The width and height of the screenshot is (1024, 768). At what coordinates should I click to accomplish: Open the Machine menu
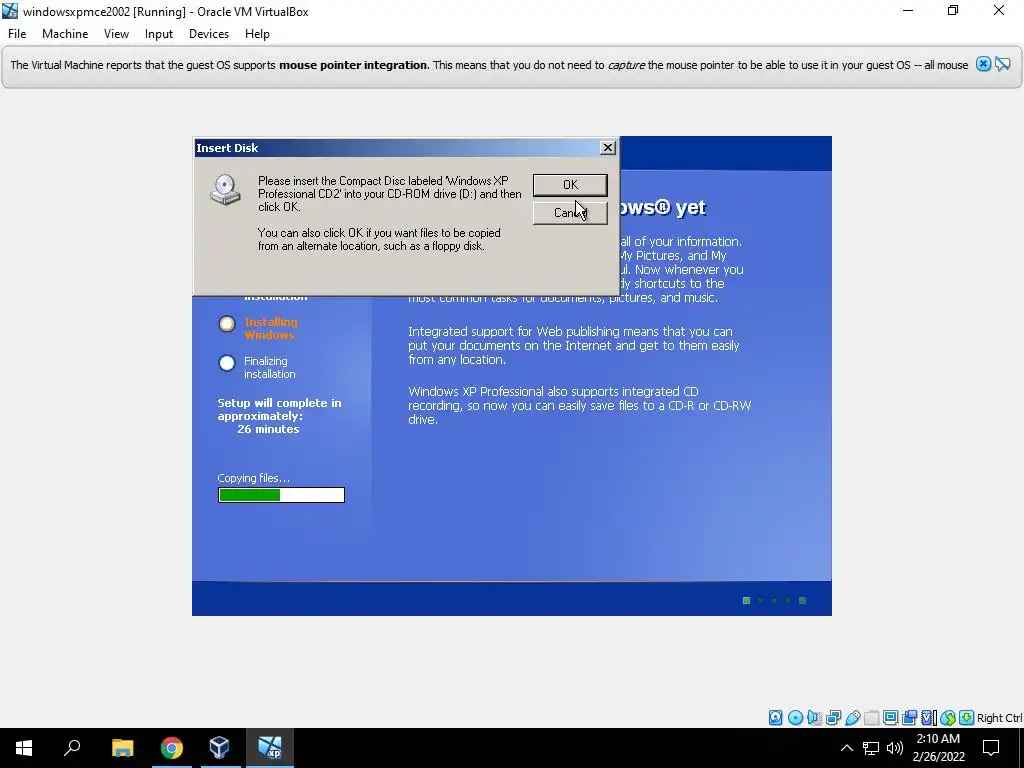tap(65, 34)
